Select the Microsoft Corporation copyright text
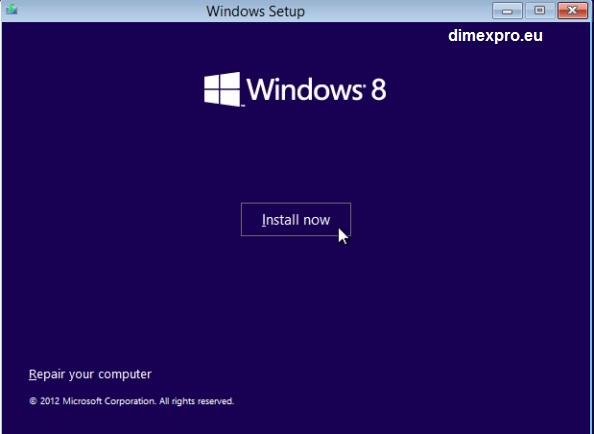Image resolution: width=594 pixels, height=434 pixels. (131, 401)
